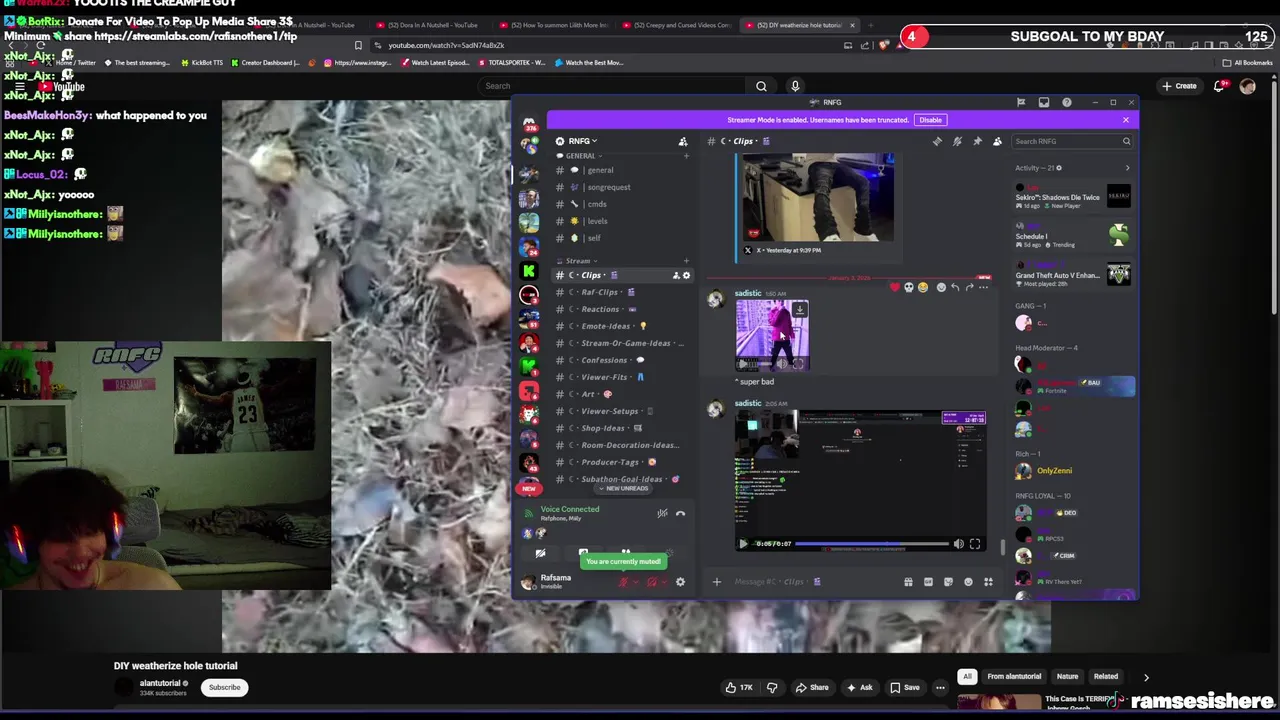Click the Search RNFG field
The width and height of the screenshot is (1280, 720).
pos(1072,141)
